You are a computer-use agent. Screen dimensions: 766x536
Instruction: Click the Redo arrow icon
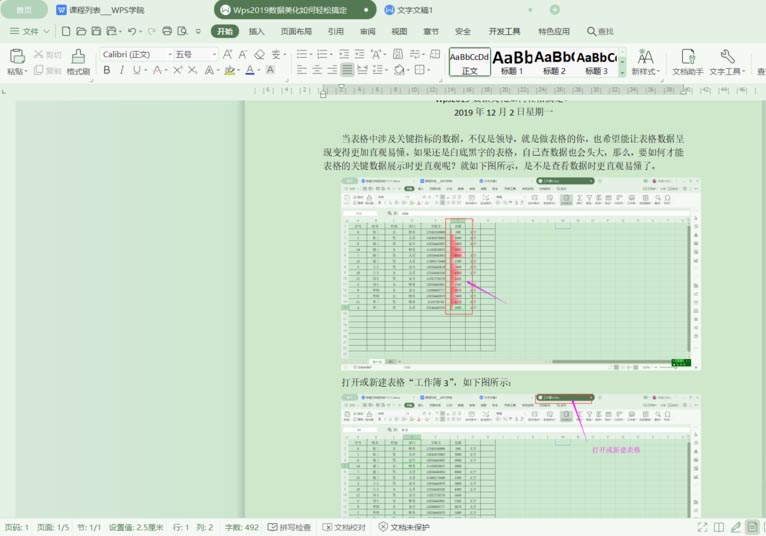tap(151, 31)
